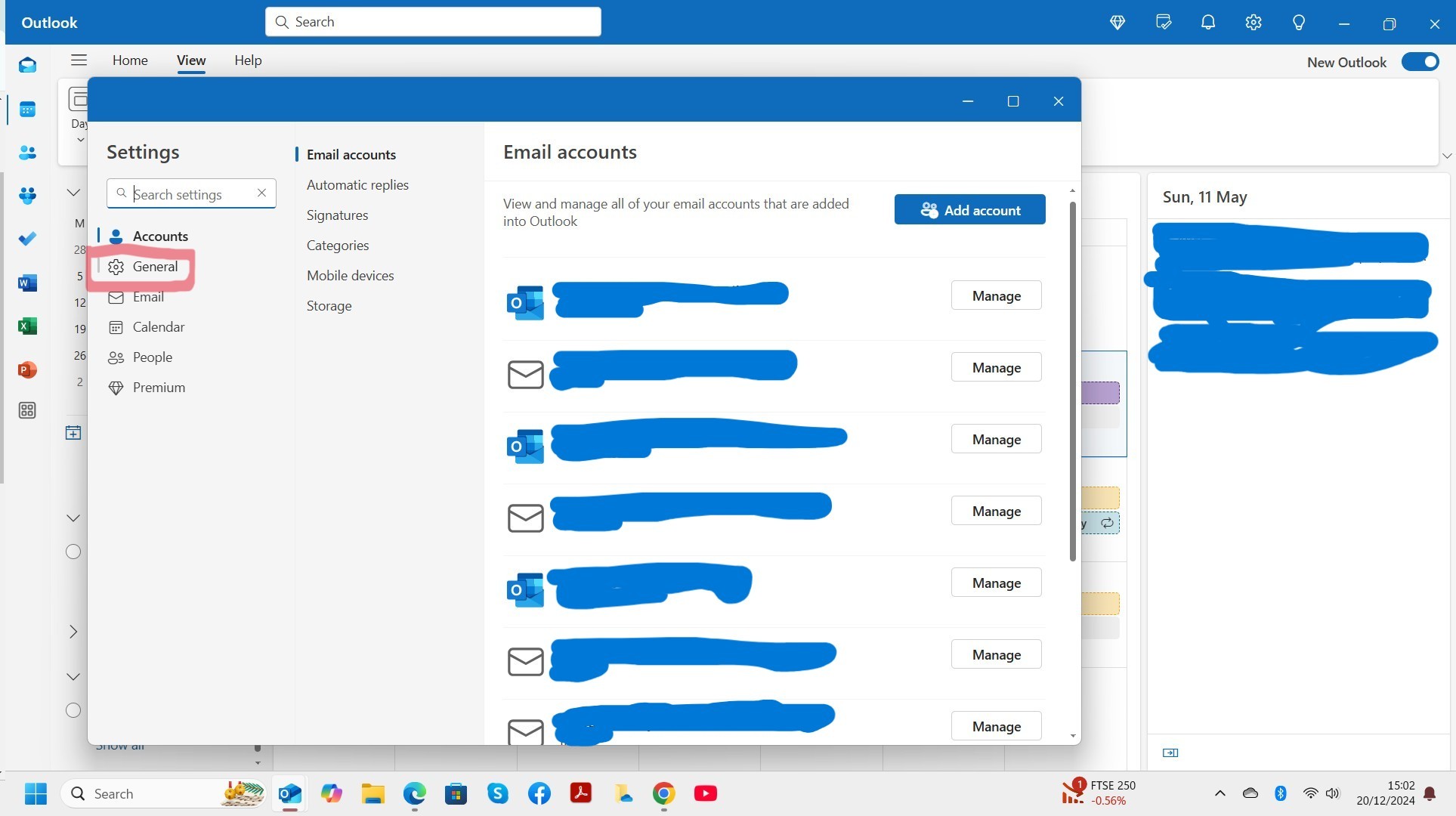Open the People app icon in the sidebar
1456x816 pixels.
tap(27, 153)
